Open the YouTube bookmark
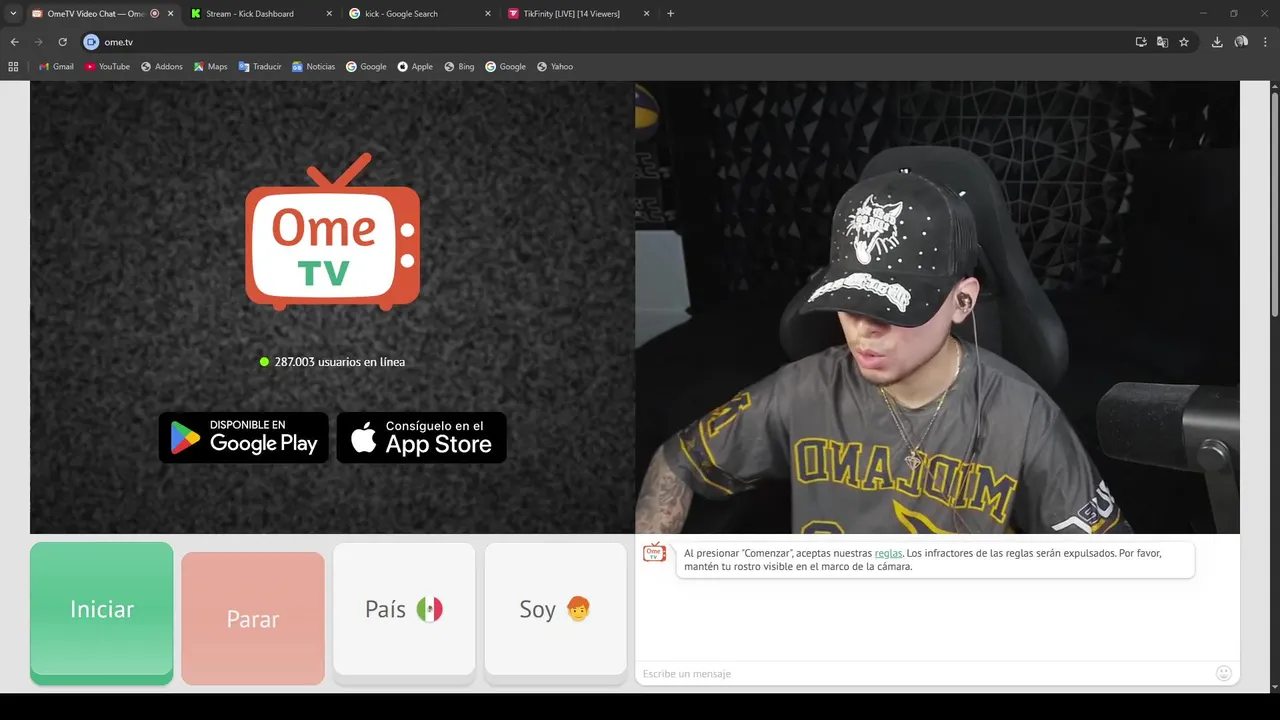The height and width of the screenshot is (720, 1280). (107, 67)
